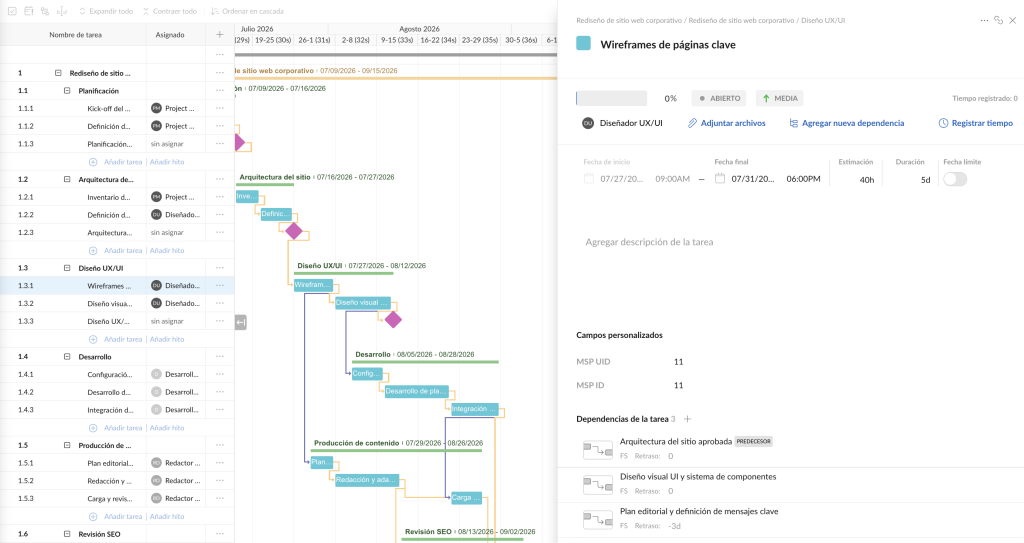Click Añadir hito under Arquitectura de...
This screenshot has width=1024, height=543.
click(167, 250)
